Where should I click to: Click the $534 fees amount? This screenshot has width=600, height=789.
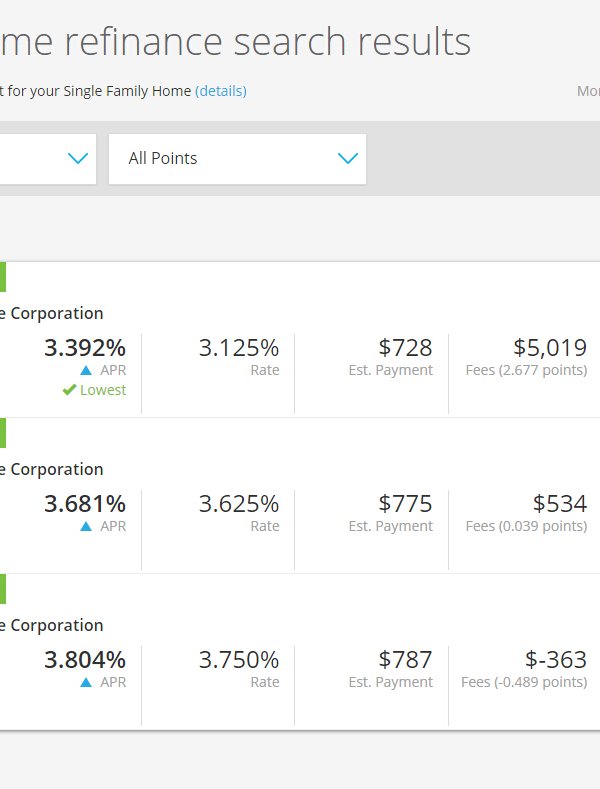click(559, 504)
